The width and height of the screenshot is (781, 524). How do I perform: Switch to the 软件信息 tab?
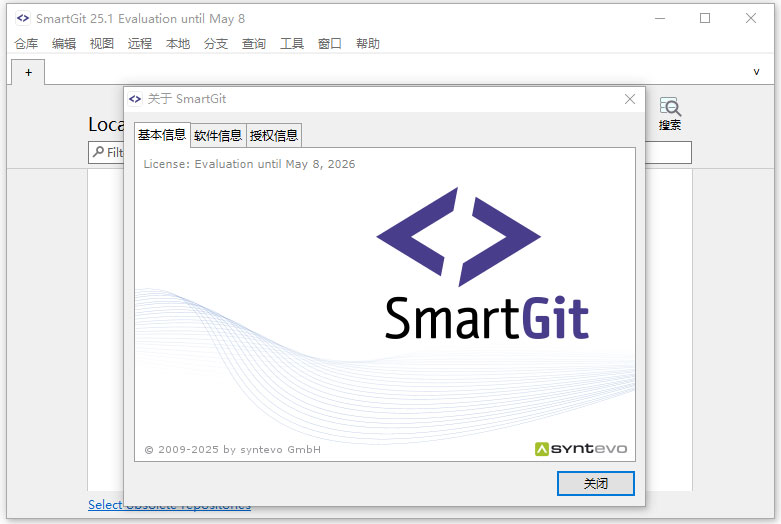point(218,135)
